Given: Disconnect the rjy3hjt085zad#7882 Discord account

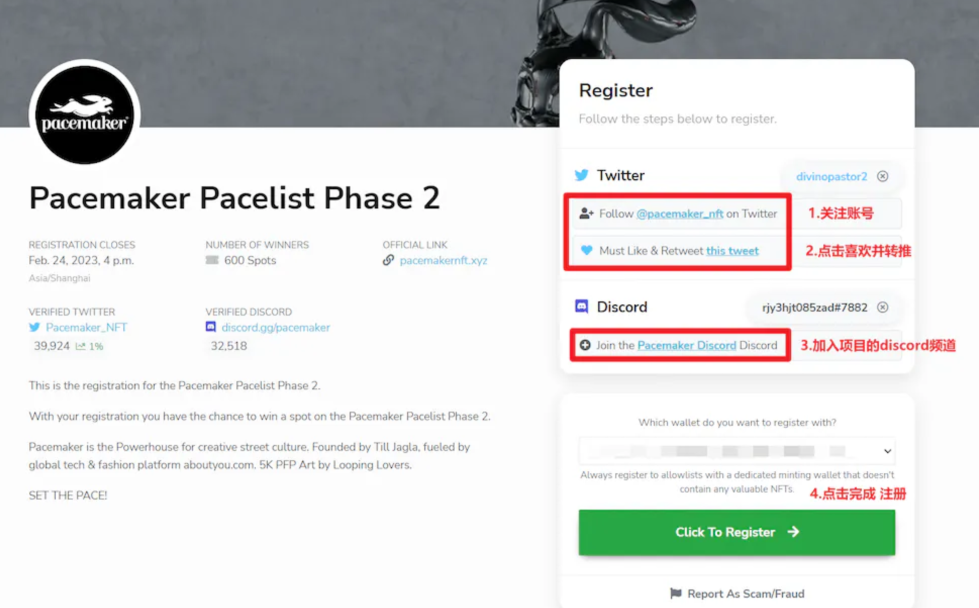Looking at the screenshot, I should pos(883,308).
